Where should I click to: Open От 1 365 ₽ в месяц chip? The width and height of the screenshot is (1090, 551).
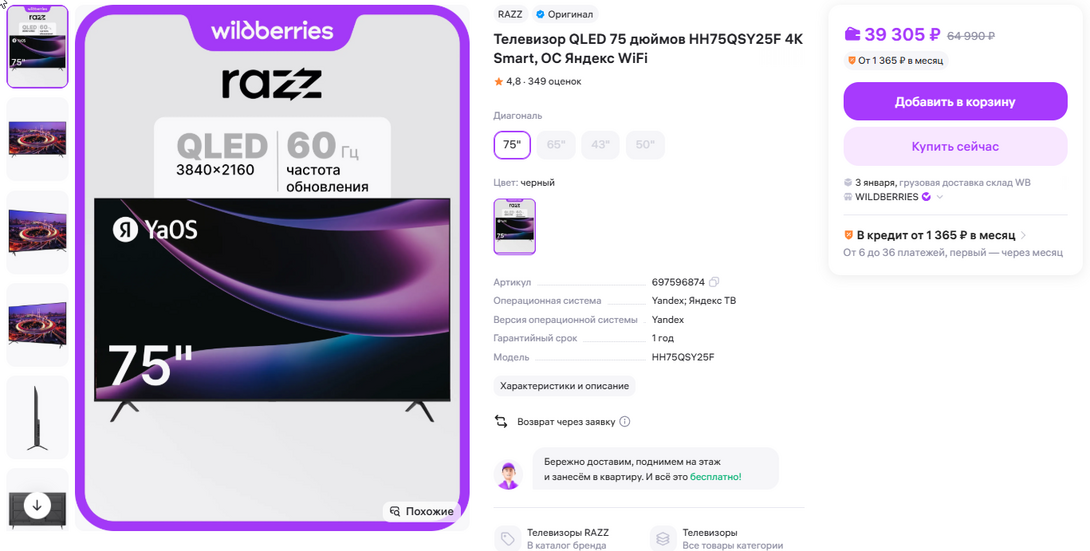[896, 60]
